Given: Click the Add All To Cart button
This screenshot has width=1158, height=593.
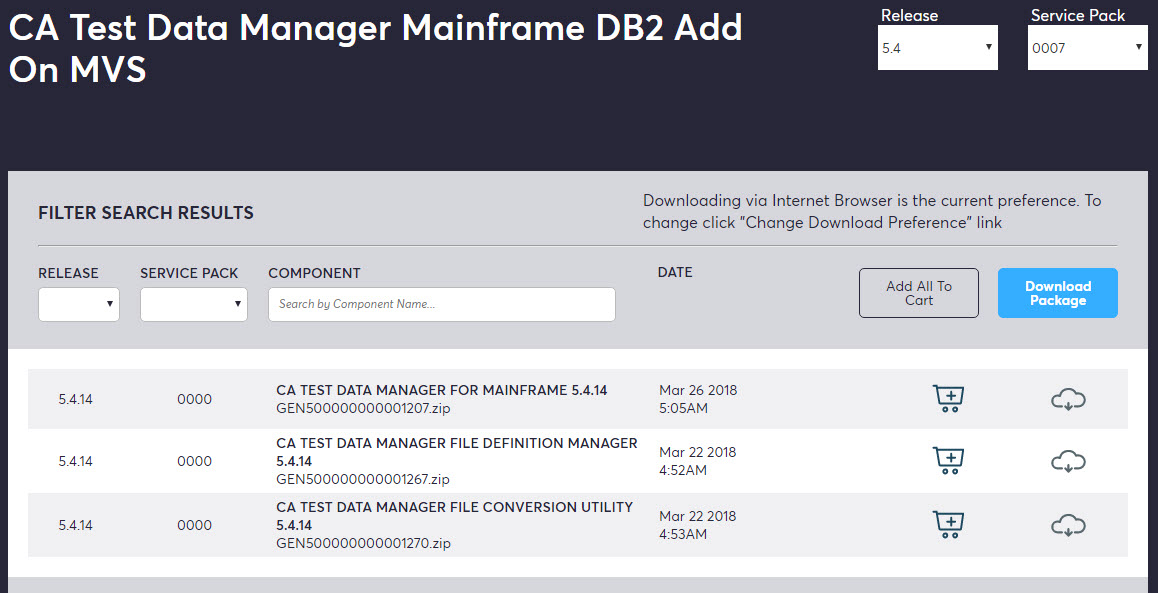Looking at the screenshot, I should pos(919,293).
